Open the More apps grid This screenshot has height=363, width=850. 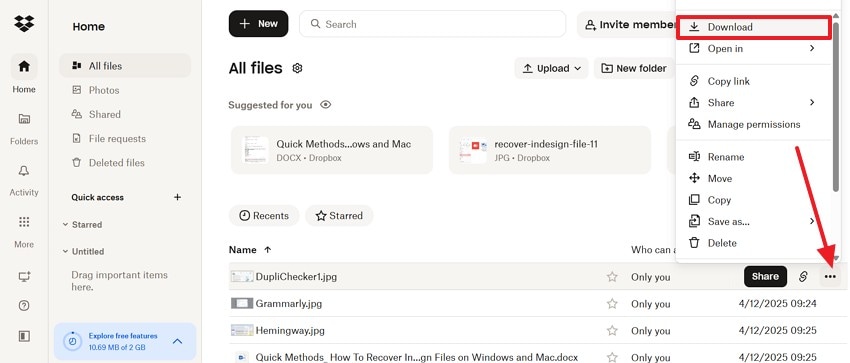click(x=24, y=232)
